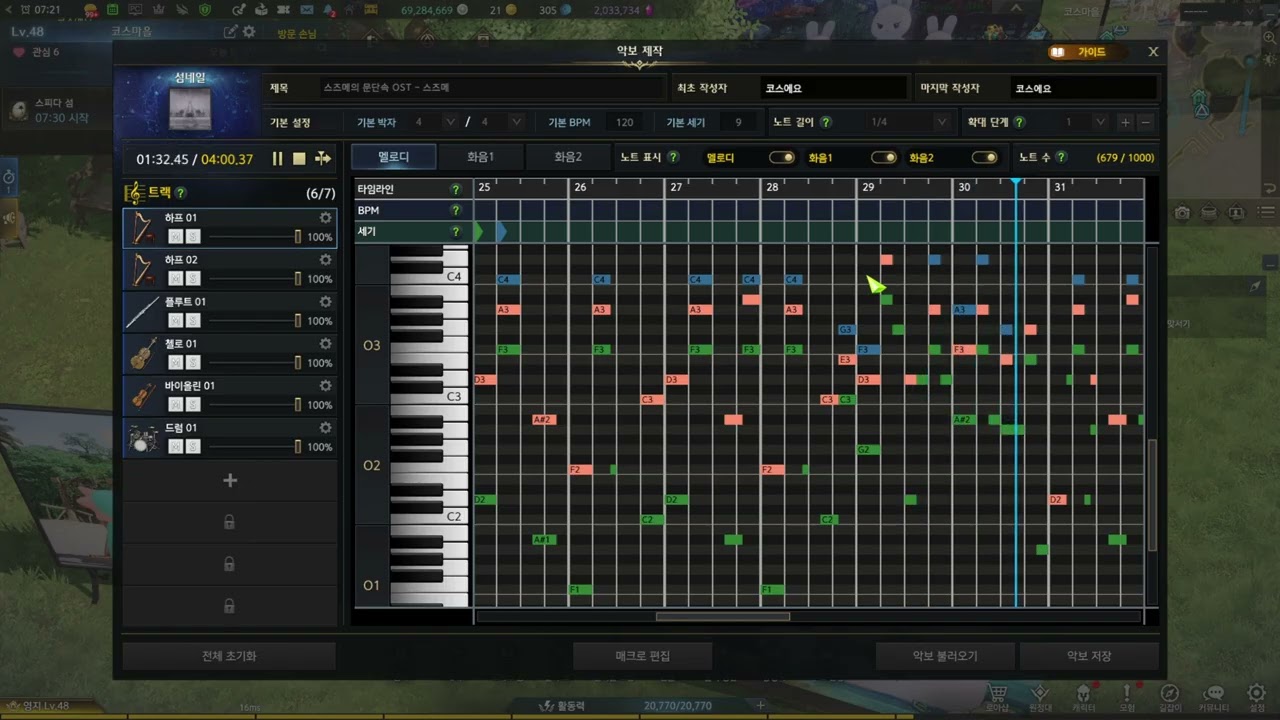The width and height of the screenshot is (1280, 720).
Task: Open settings gear for 바이올린 01 track
Action: (x=325, y=386)
